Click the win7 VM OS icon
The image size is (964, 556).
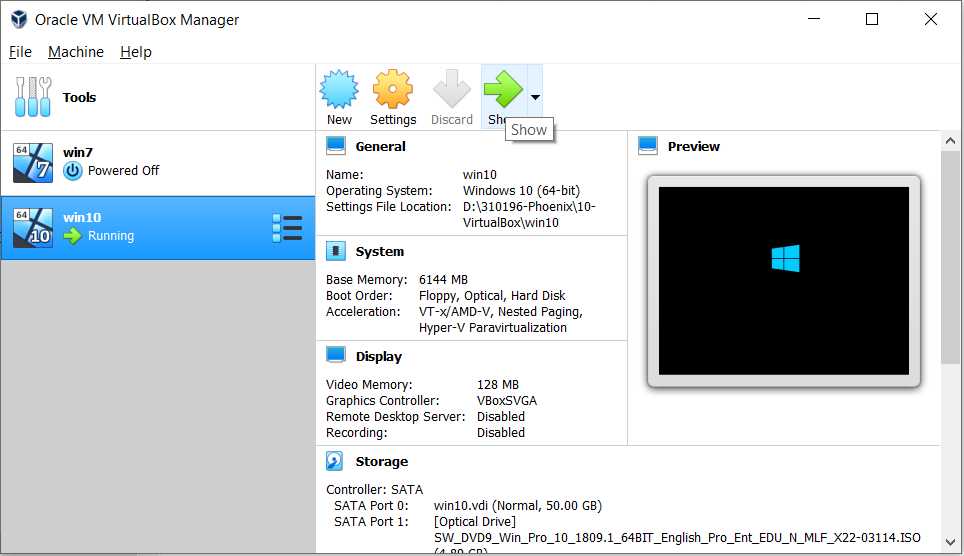click(33, 163)
